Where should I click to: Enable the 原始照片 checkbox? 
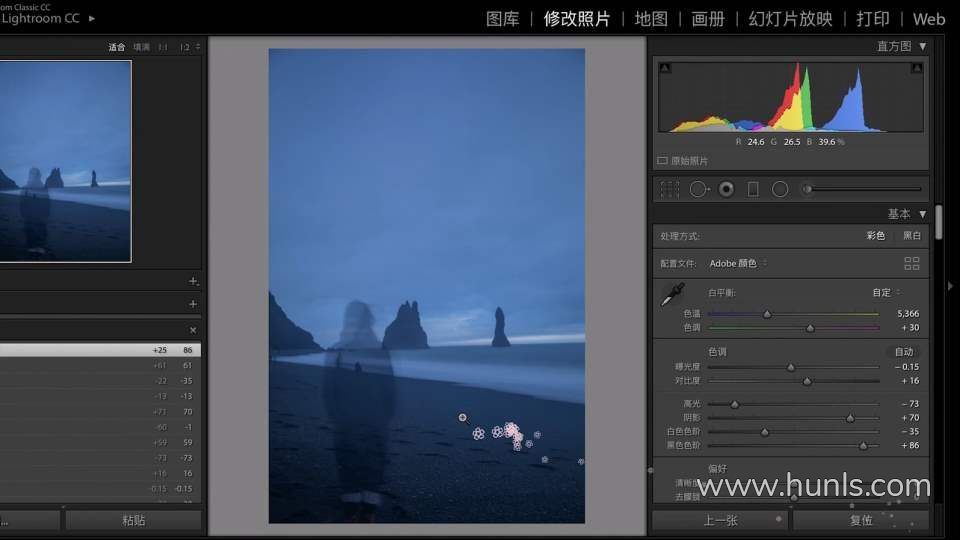(662, 160)
